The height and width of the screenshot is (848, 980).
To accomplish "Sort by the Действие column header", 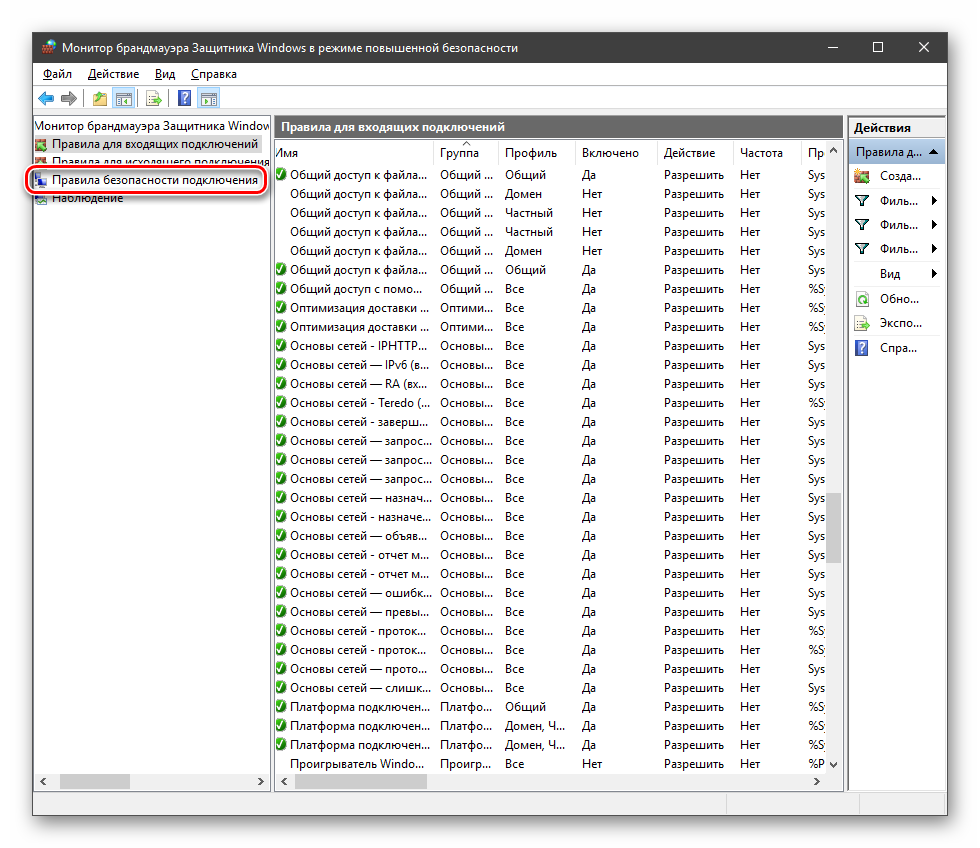I will [695, 153].
